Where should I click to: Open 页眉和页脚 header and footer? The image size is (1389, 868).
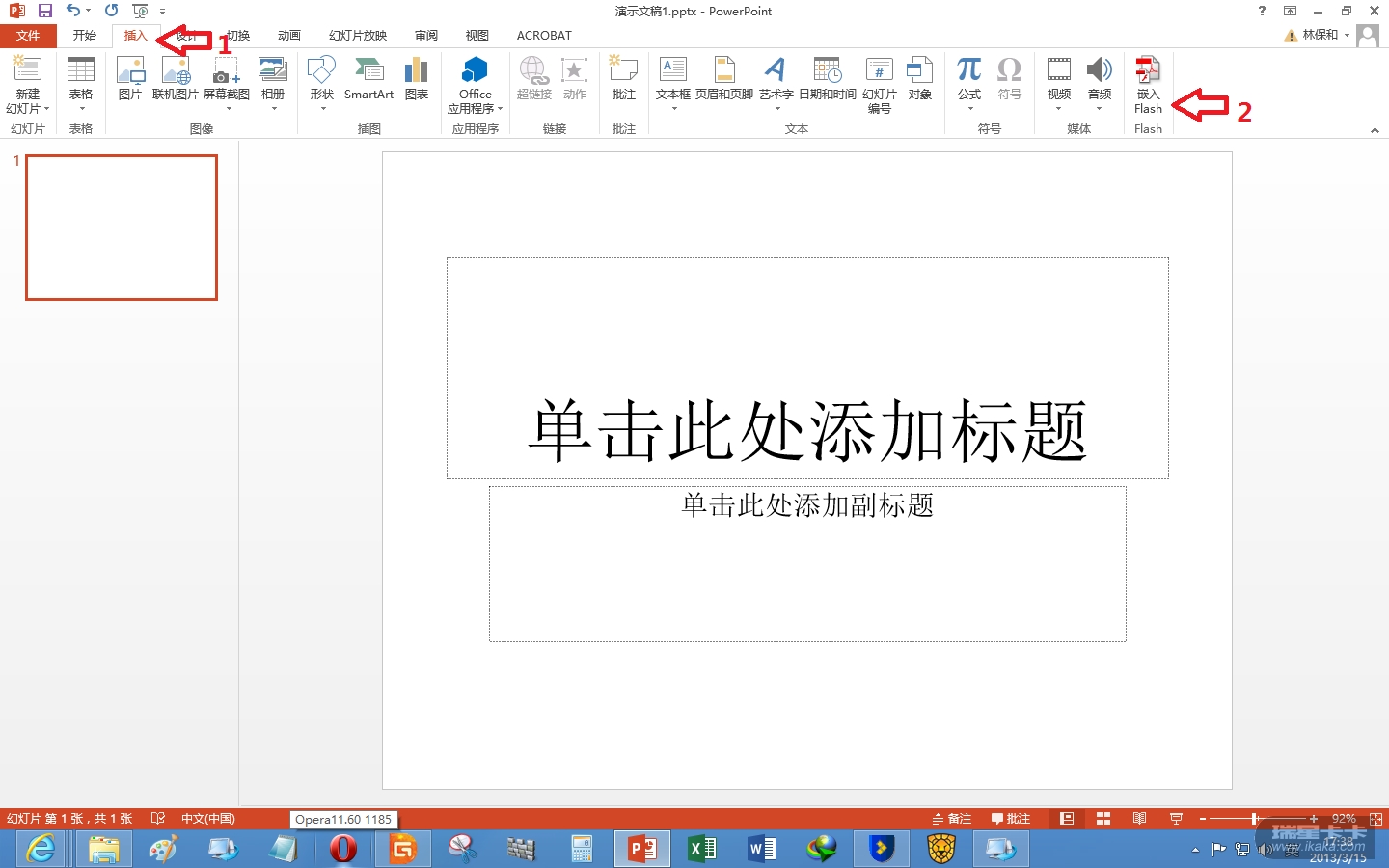coord(723,79)
